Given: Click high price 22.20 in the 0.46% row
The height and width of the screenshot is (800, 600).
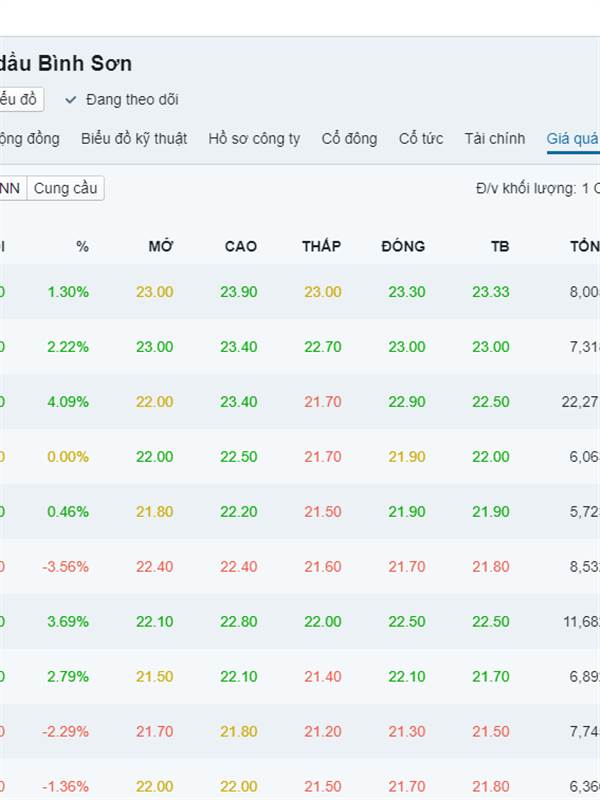Looking at the screenshot, I should point(239,512).
